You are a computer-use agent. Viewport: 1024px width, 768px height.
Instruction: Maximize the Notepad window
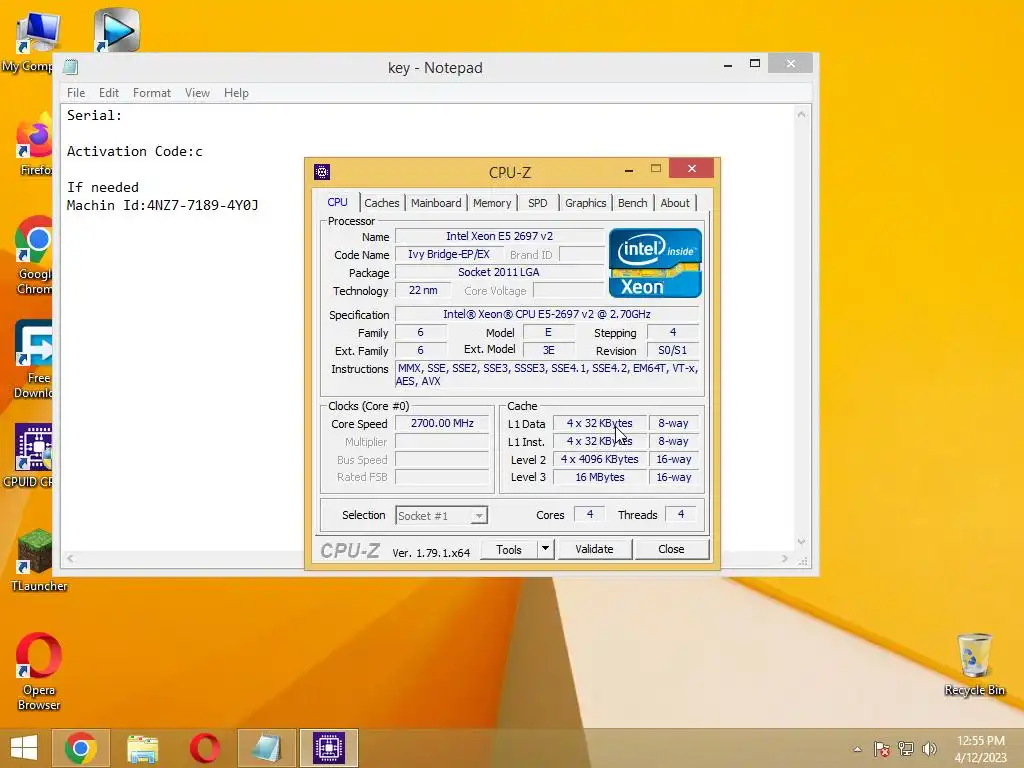point(755,64)
